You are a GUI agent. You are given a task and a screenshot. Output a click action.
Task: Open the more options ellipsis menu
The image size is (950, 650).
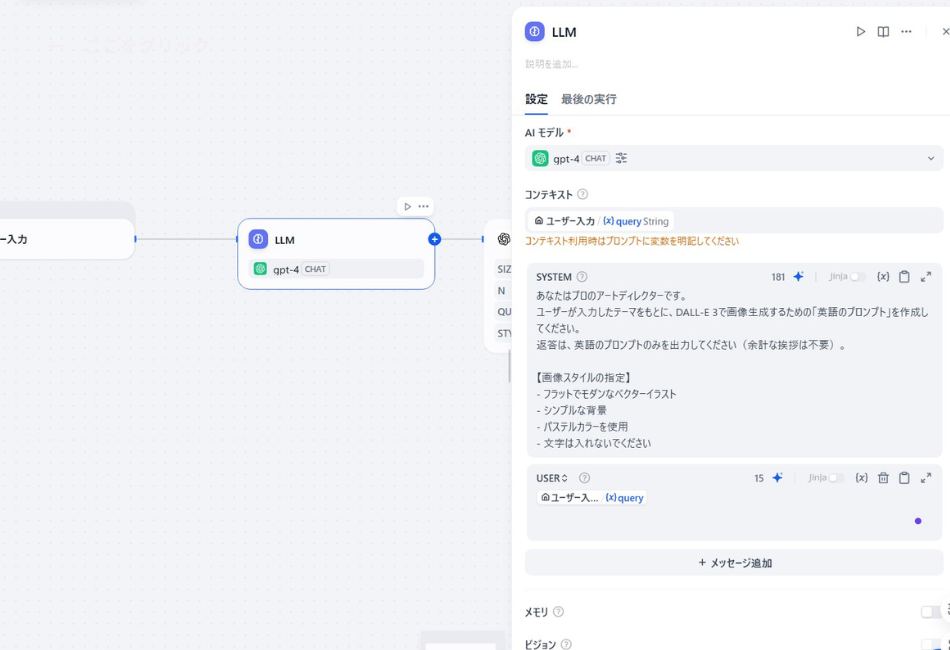coord(906,31)
